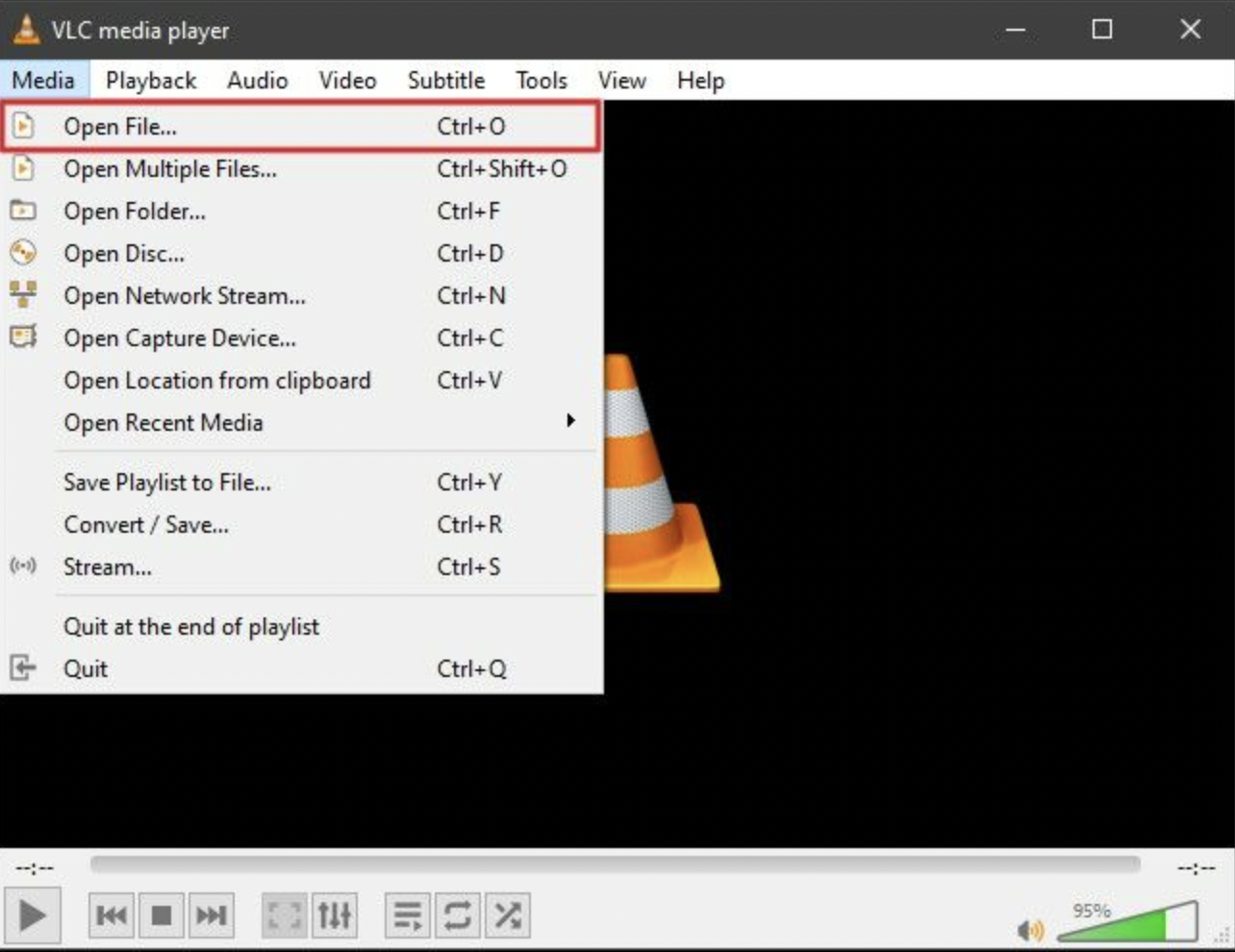Open the Video menu

347,80
